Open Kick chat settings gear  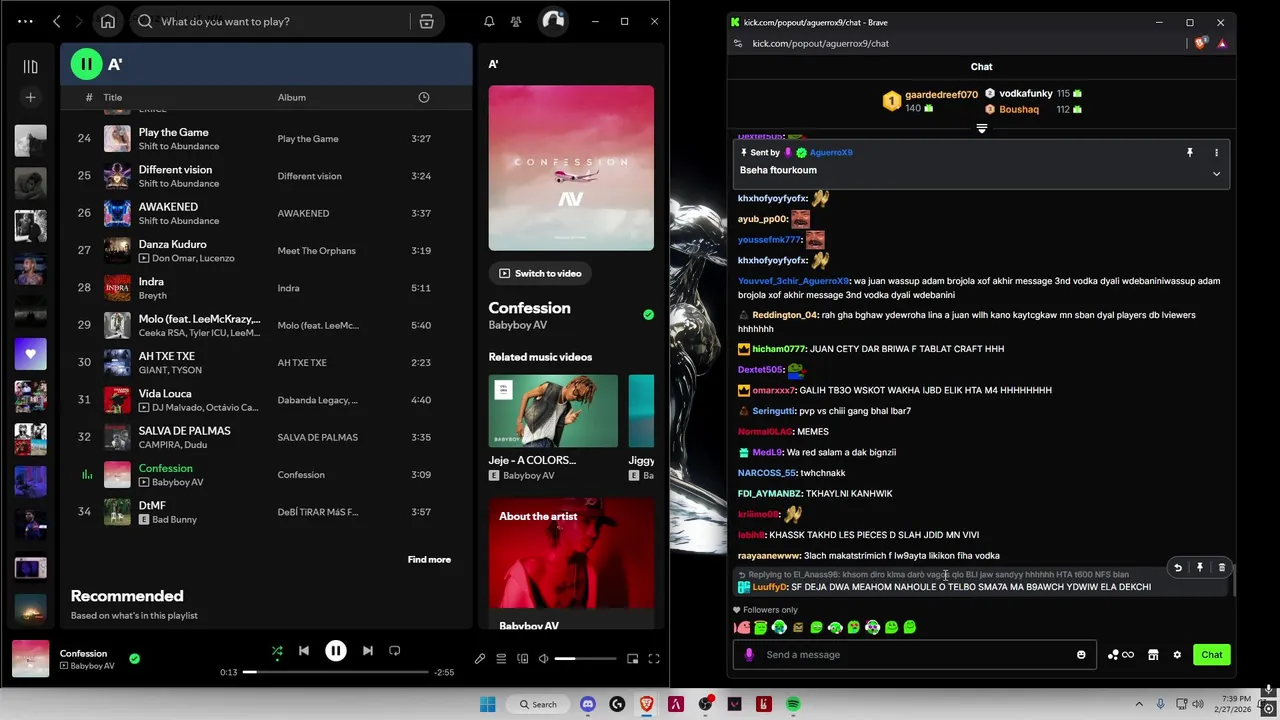[x=1177, y=654]
